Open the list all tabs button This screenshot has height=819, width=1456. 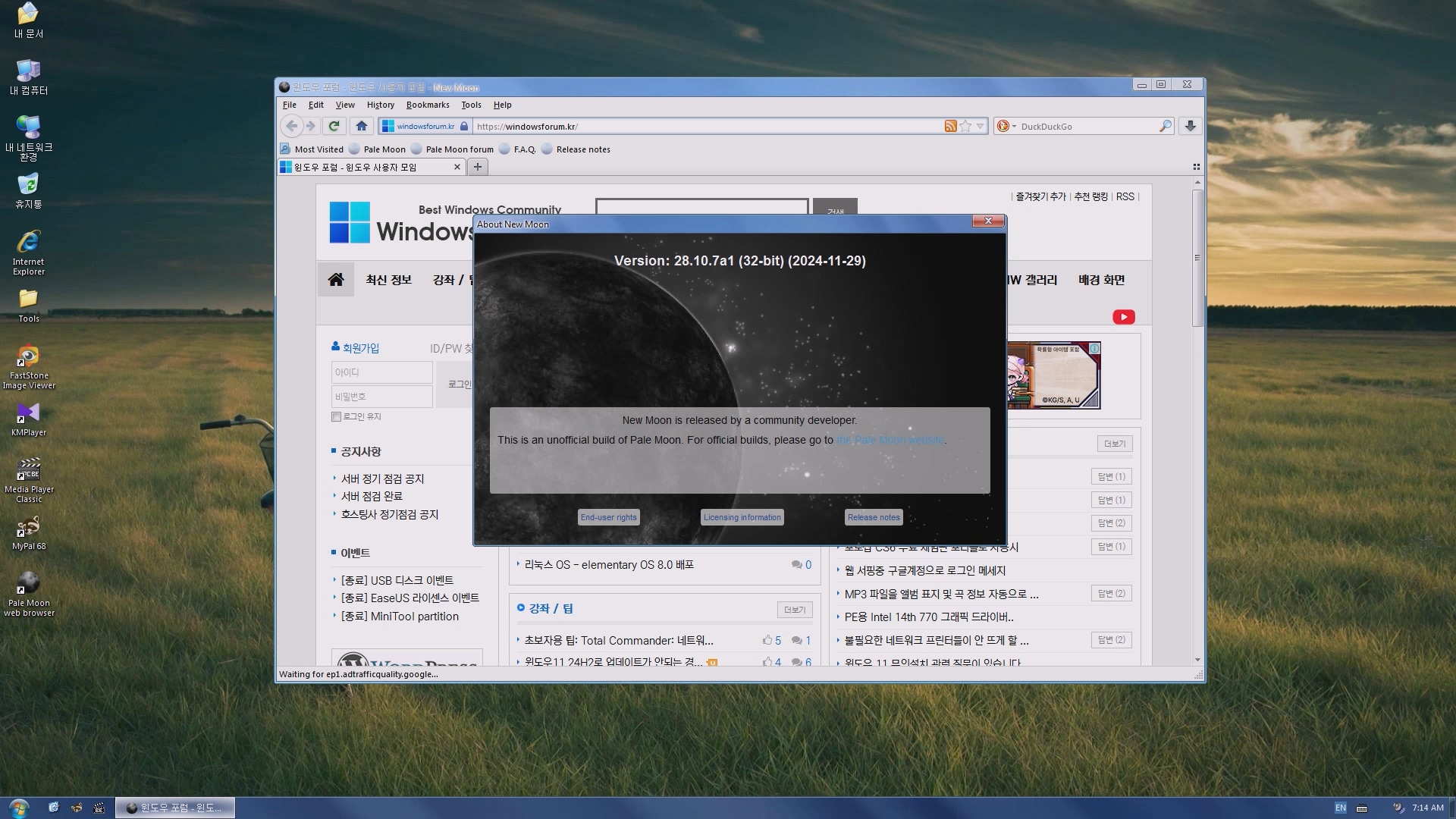tap(1196, 167)
